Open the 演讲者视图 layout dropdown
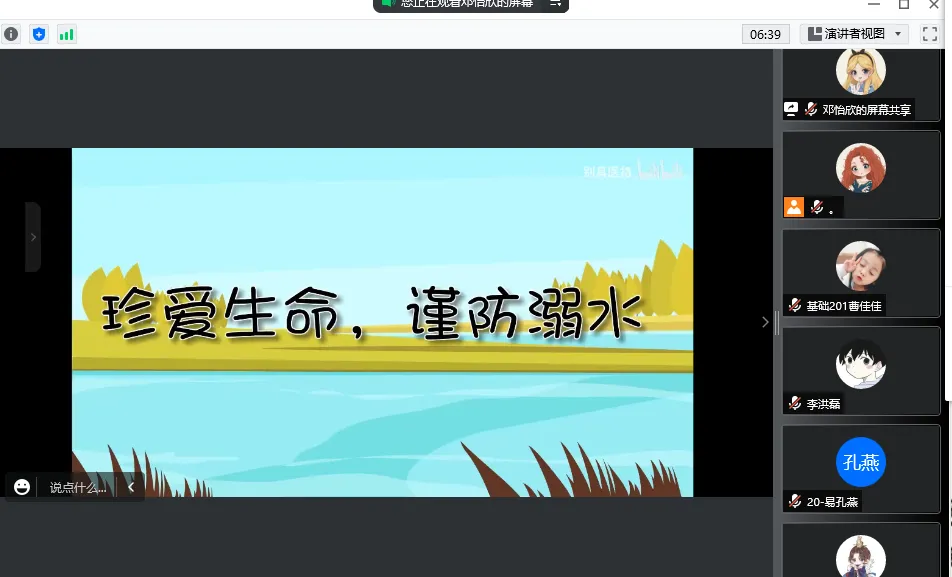 (x=855, y=34)
